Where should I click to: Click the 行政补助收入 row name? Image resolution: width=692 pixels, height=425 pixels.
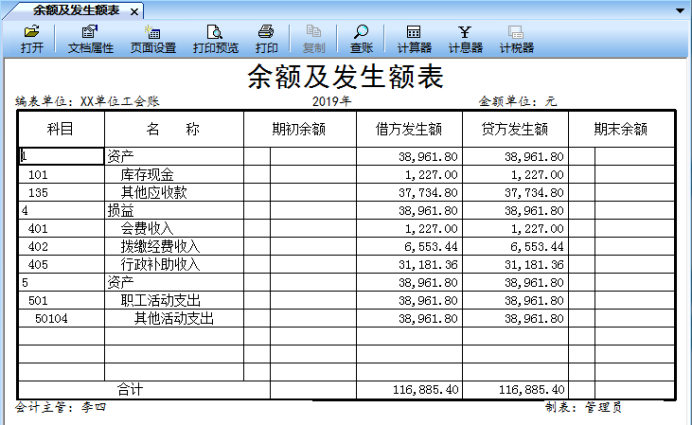click(160, 265)
